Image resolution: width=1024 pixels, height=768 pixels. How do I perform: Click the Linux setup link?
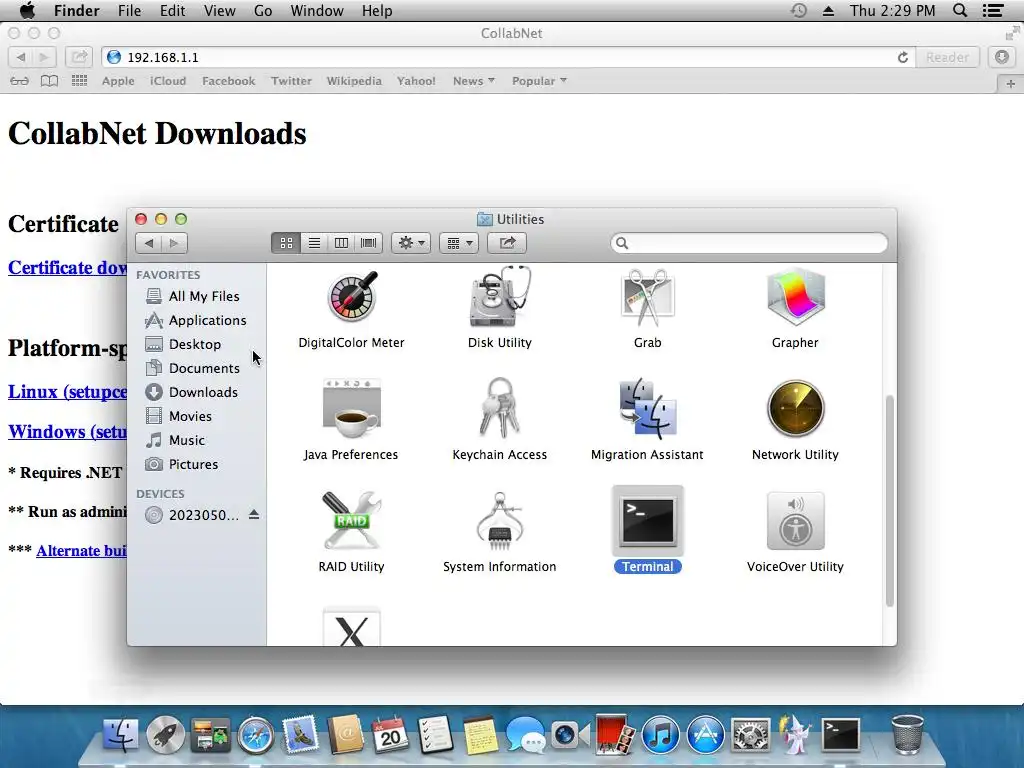click(67, 392)
